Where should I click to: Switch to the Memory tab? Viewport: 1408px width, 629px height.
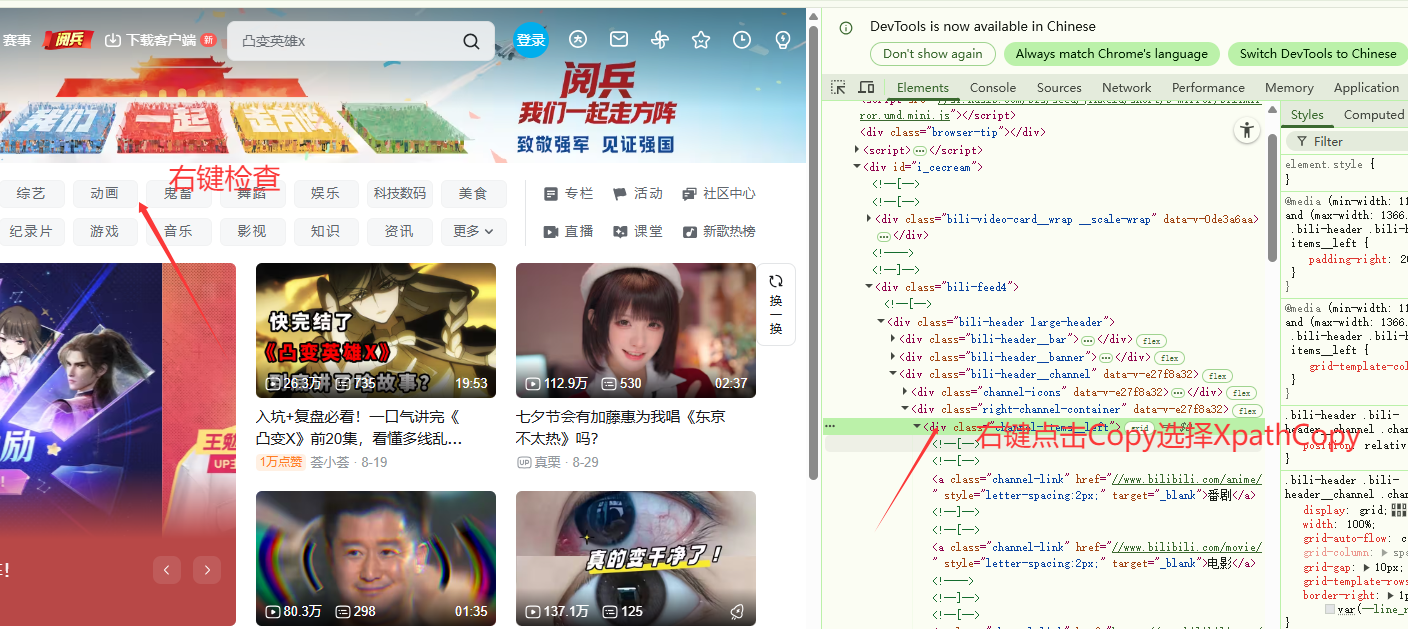click(1289, 88)
